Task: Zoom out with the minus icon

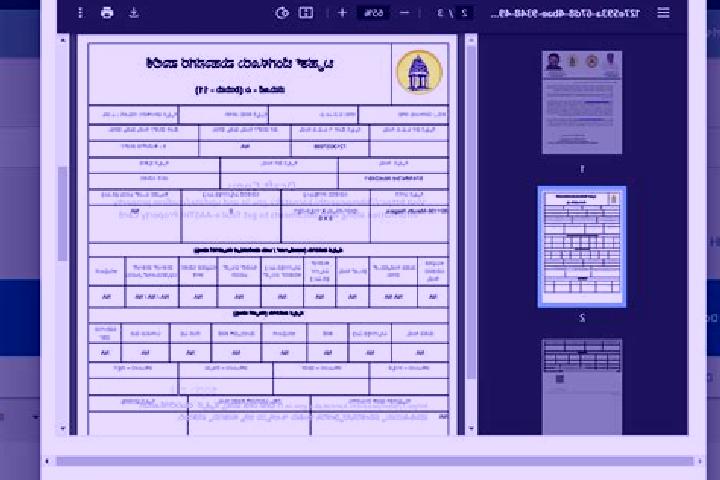Action: pyautogui.click(x=405, y=13)
